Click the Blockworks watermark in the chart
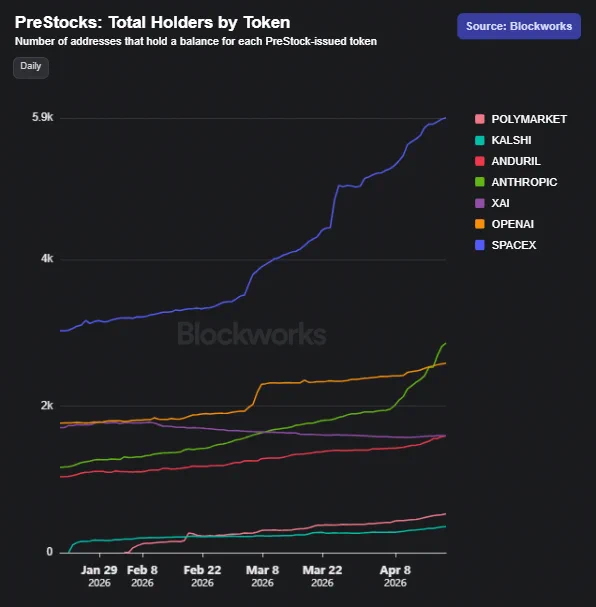596x607 pixels. (252, 333)
